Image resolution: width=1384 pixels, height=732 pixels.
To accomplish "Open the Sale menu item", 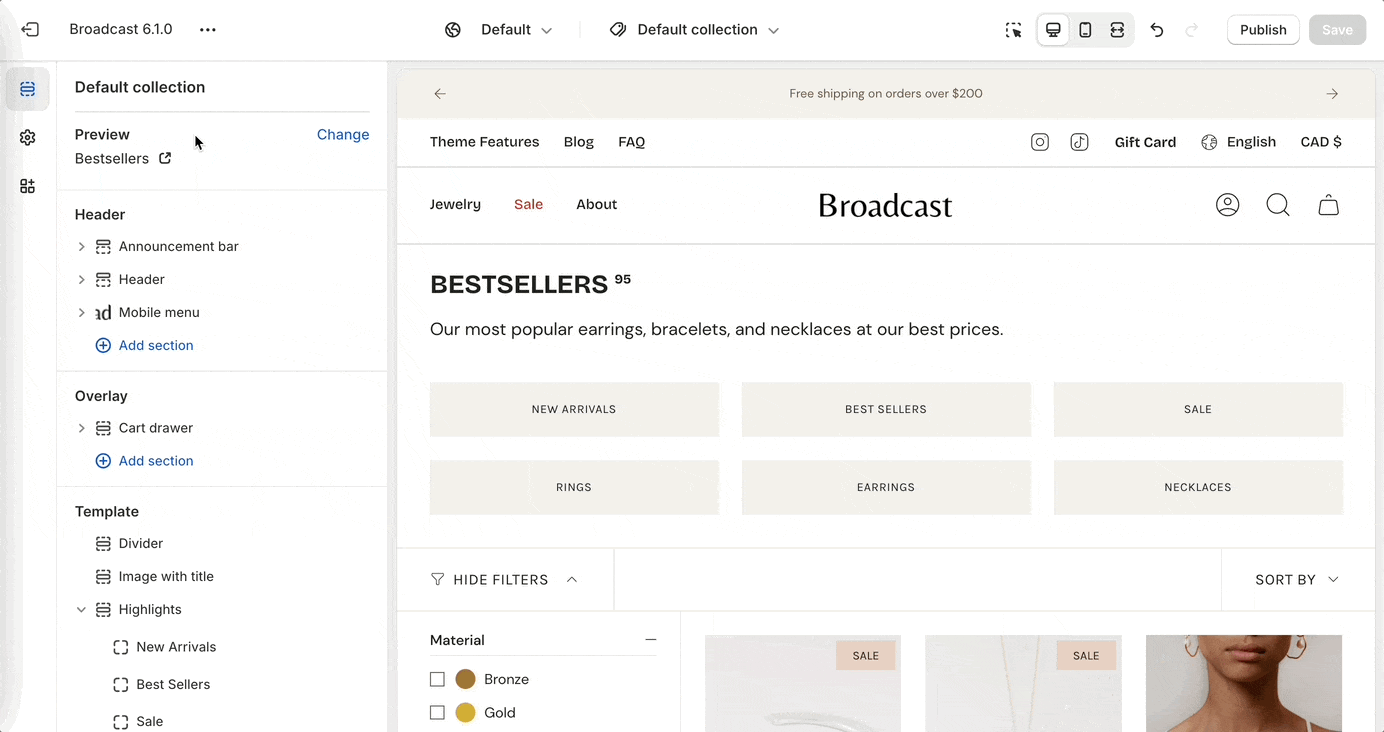I will coord(528,204).
